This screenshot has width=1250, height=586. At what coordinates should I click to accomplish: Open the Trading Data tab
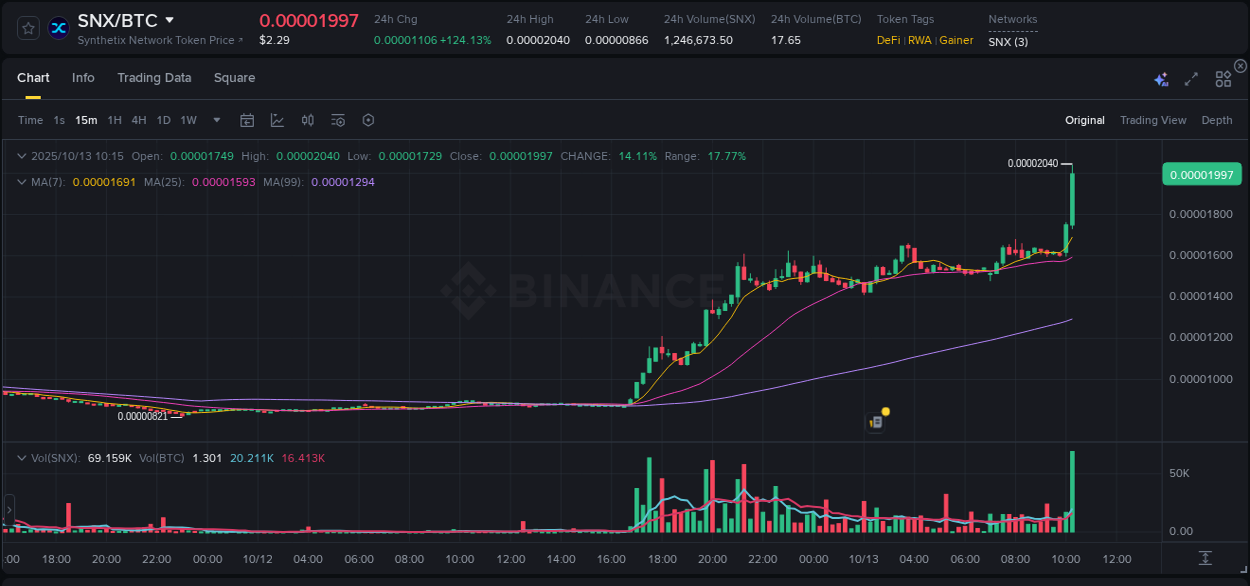[154, 77]
